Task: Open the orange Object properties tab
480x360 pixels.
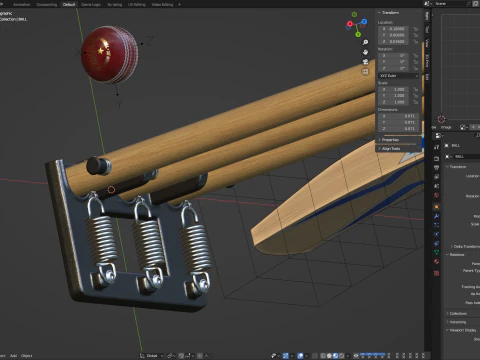Action: point(436,207)
